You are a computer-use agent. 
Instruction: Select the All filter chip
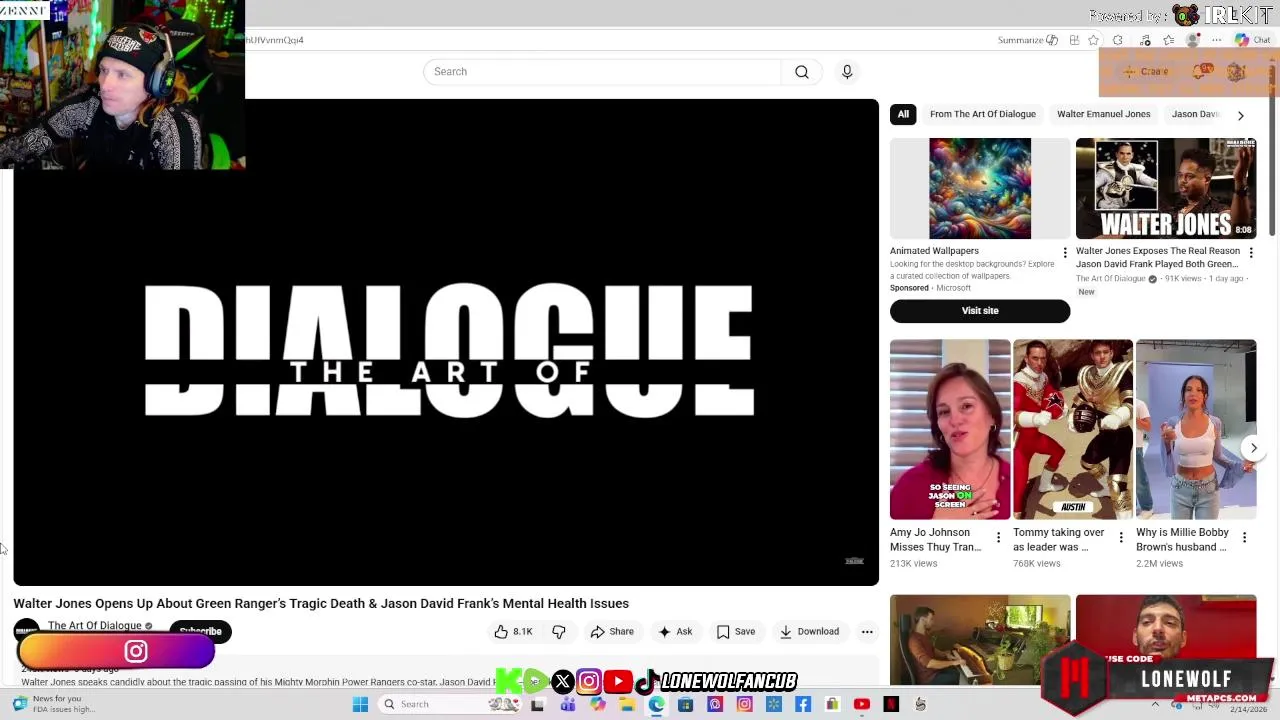[x=903, y=114]
